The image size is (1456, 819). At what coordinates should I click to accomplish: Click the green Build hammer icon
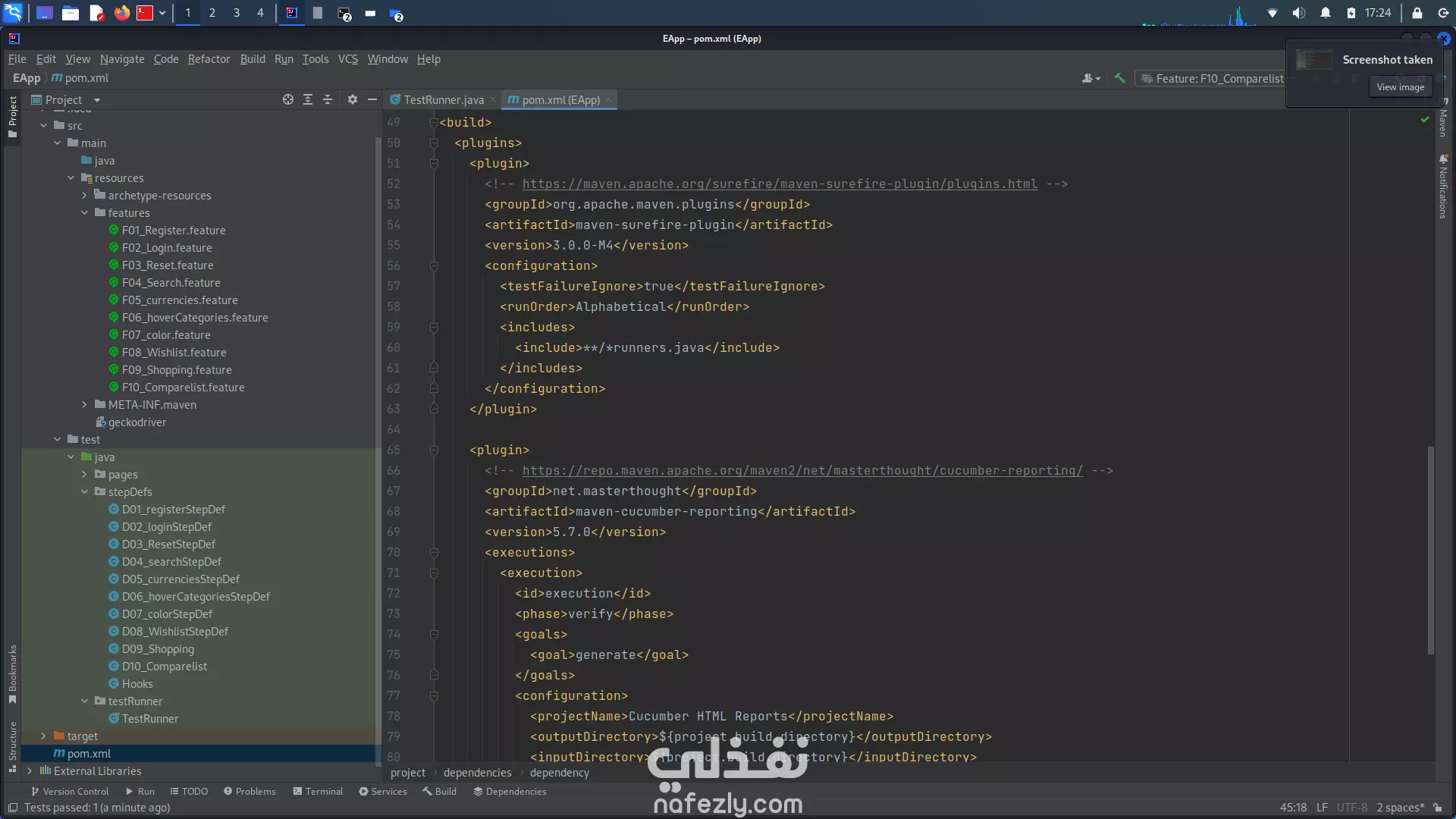click(x=1119, y=78)
